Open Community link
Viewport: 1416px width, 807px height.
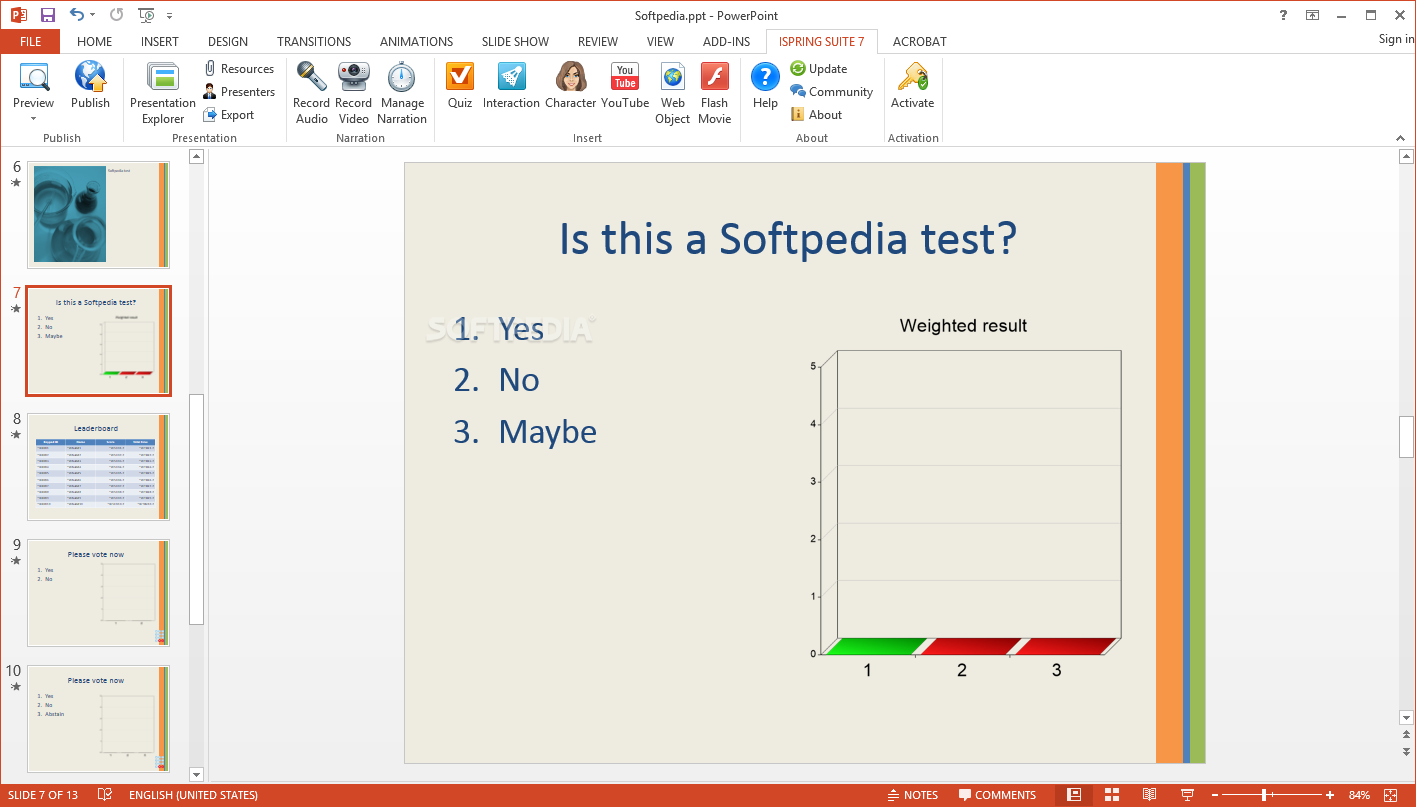click(x=831, y=92)
